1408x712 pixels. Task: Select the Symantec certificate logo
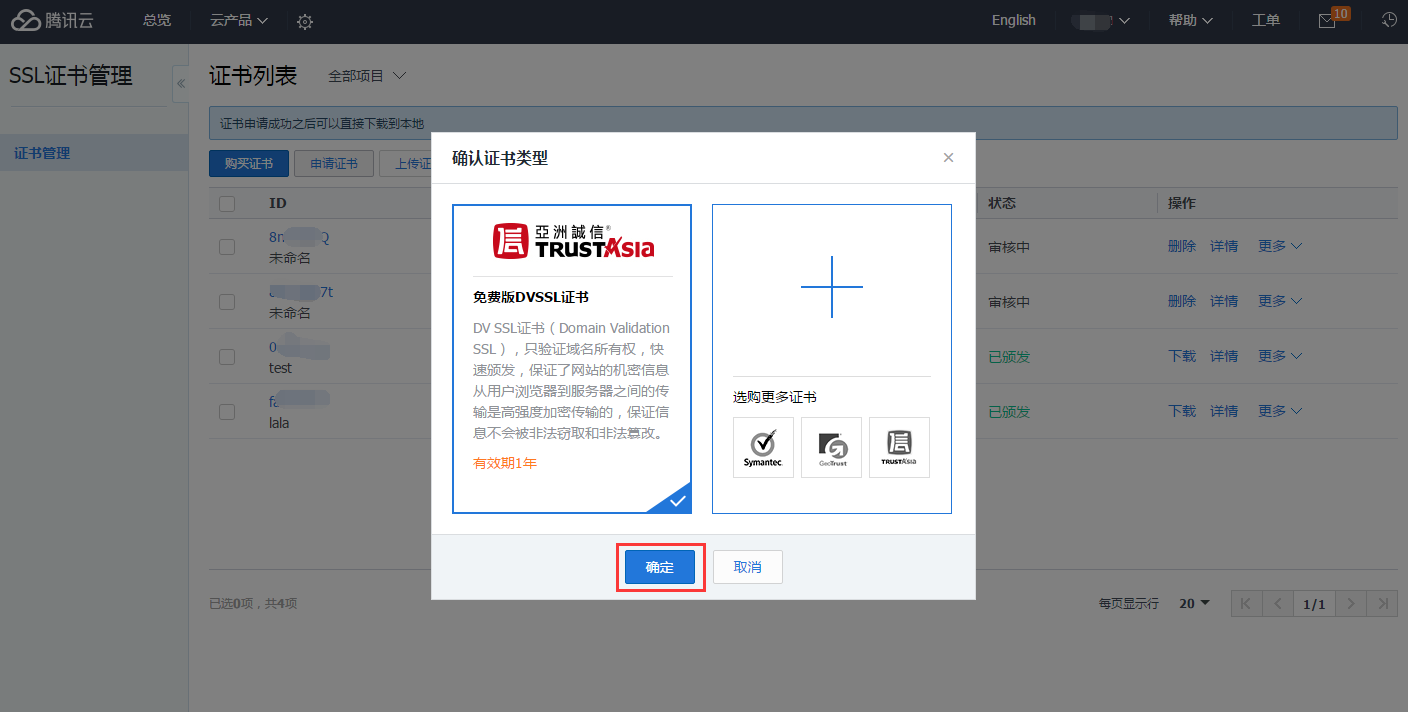[x=763, y=447]
